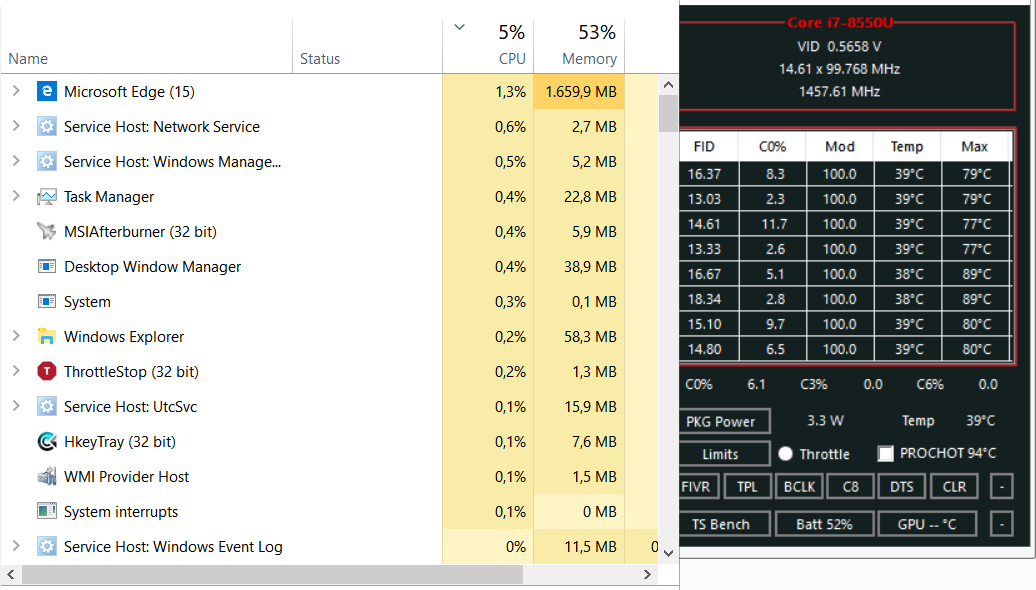Click the Service Host: UtcSvc gear icon
1036x590 pixels.
[x=46, y=406]
